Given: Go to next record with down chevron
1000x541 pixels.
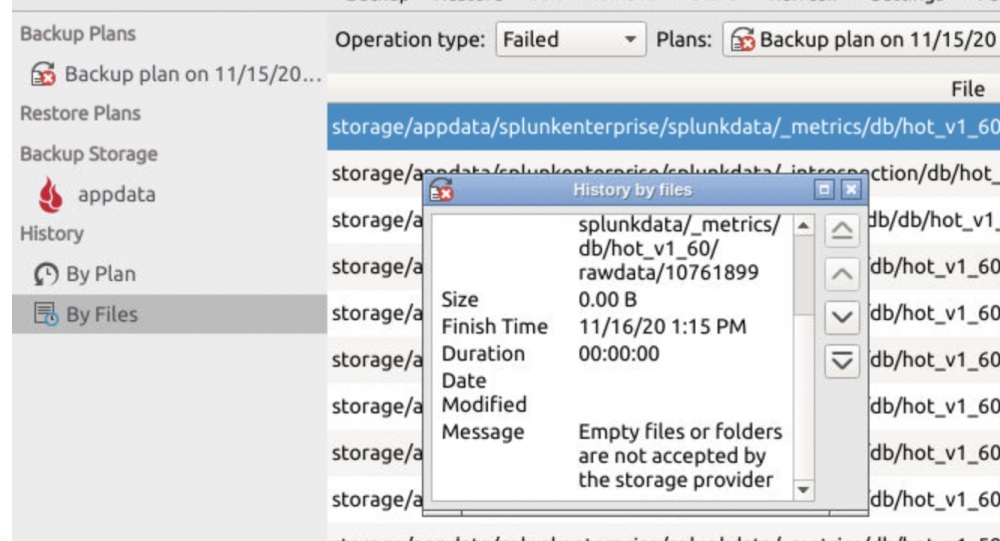Looking at the screenshot, I should [842, 317].
